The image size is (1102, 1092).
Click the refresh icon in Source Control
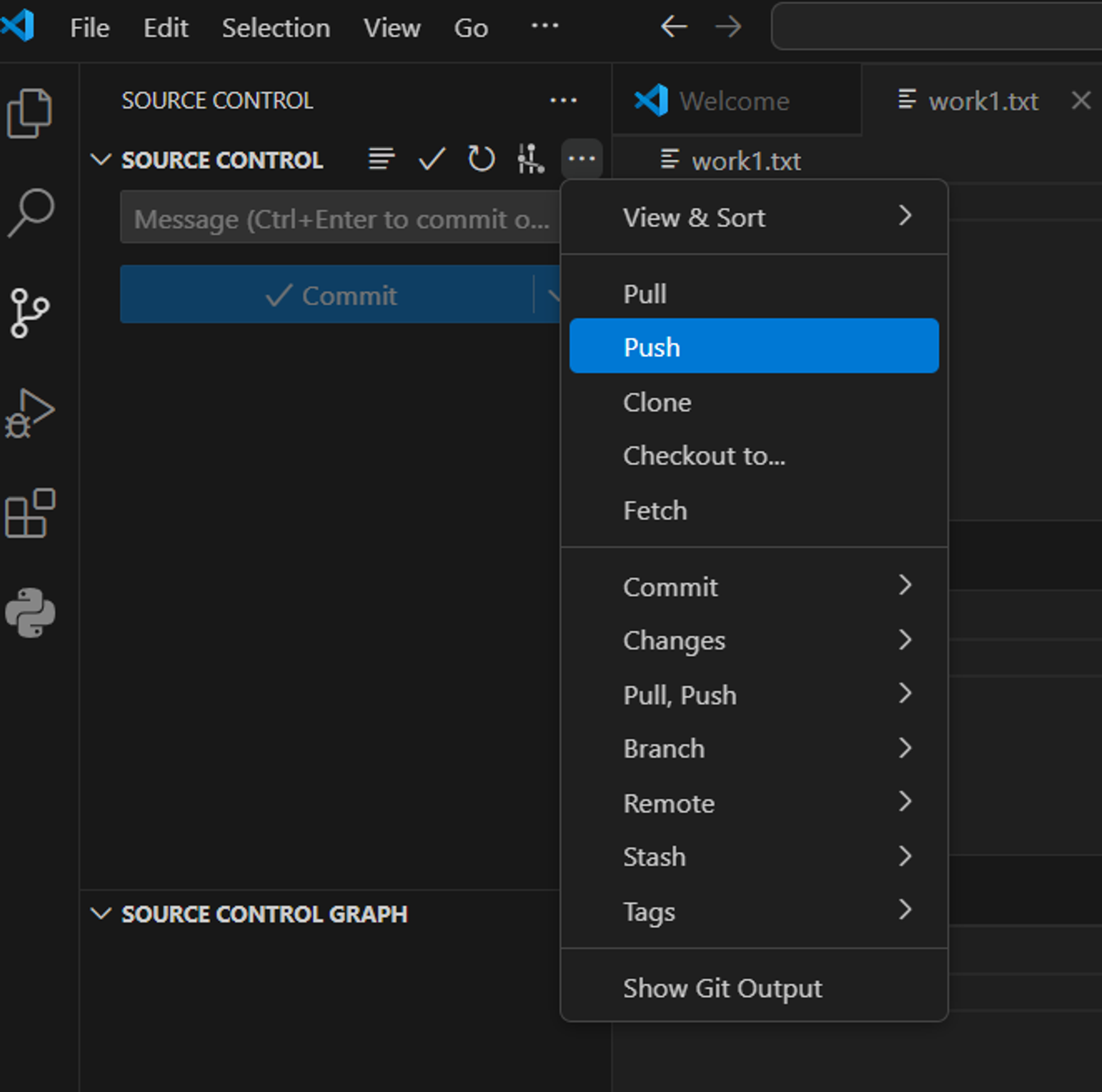click(x=482, y=159)
